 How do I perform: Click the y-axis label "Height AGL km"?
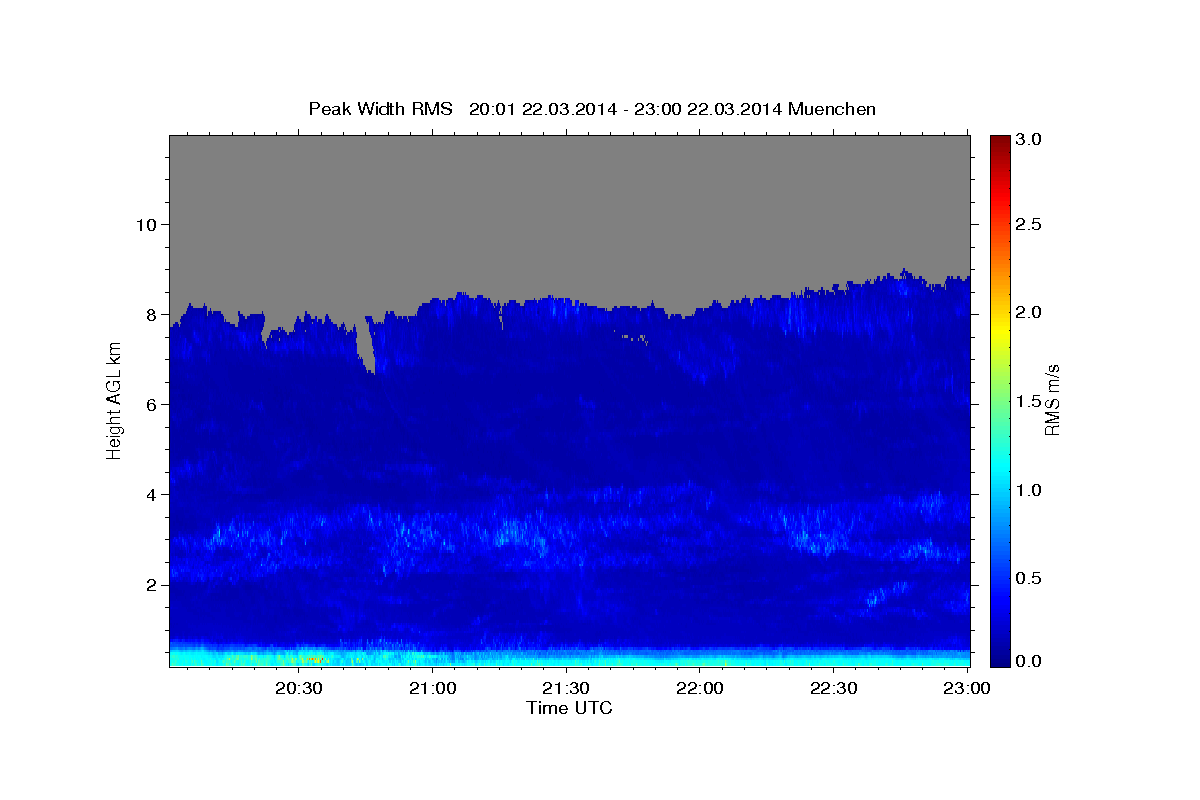115,401
